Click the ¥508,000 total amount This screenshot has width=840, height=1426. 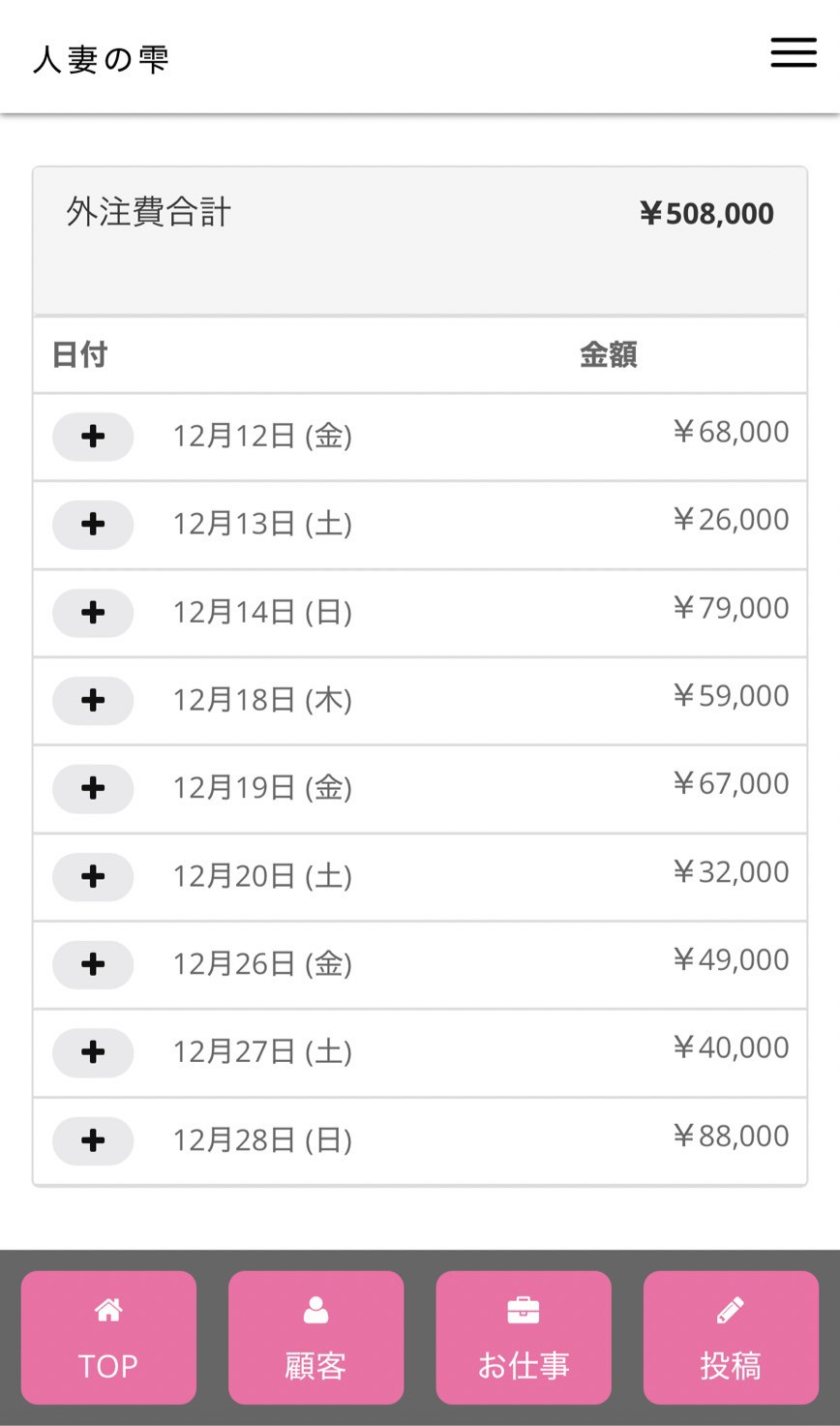tap(706, 214)
